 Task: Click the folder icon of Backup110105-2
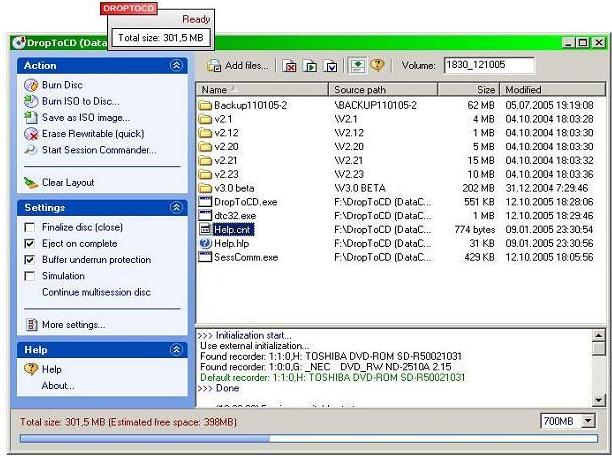pos(205,105)
